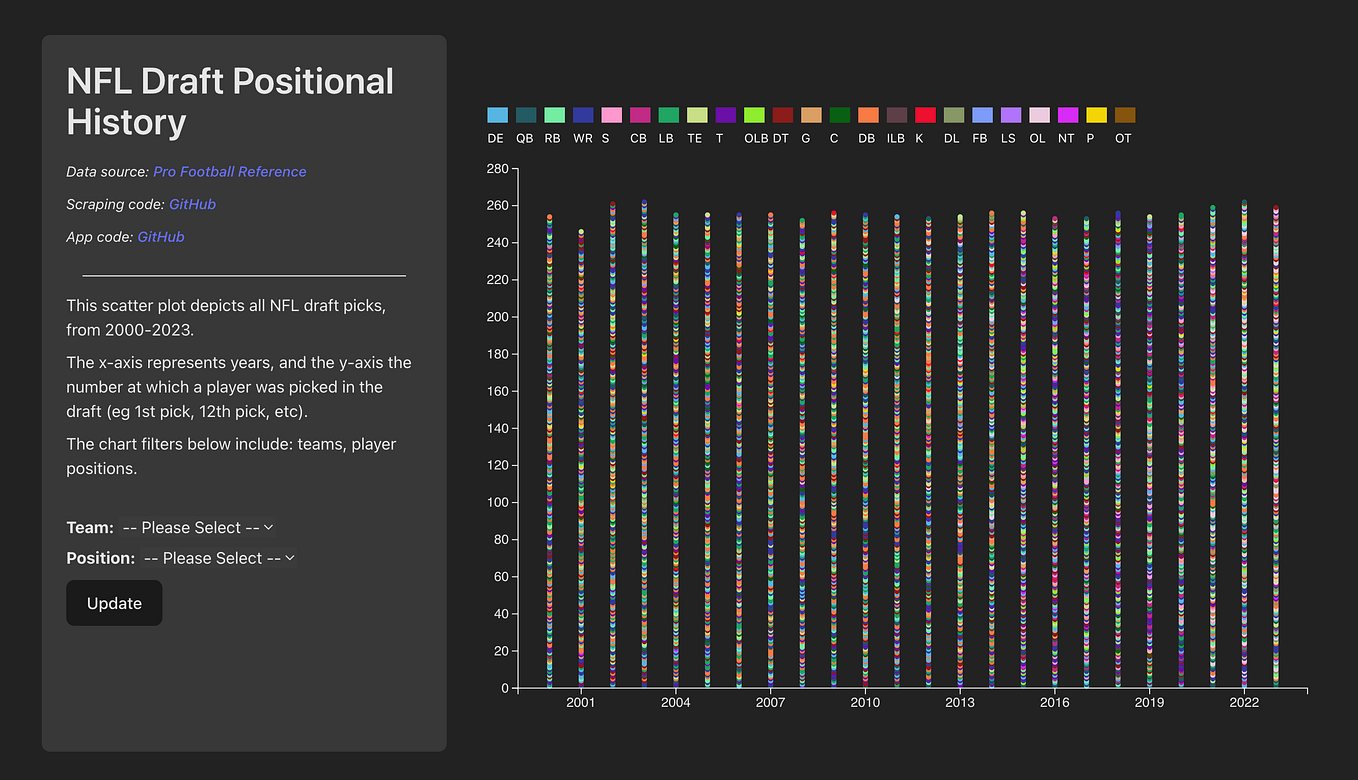The image size is (1358, 780).
Task: Open the app code GitHub link
Action: click(161, 236)
